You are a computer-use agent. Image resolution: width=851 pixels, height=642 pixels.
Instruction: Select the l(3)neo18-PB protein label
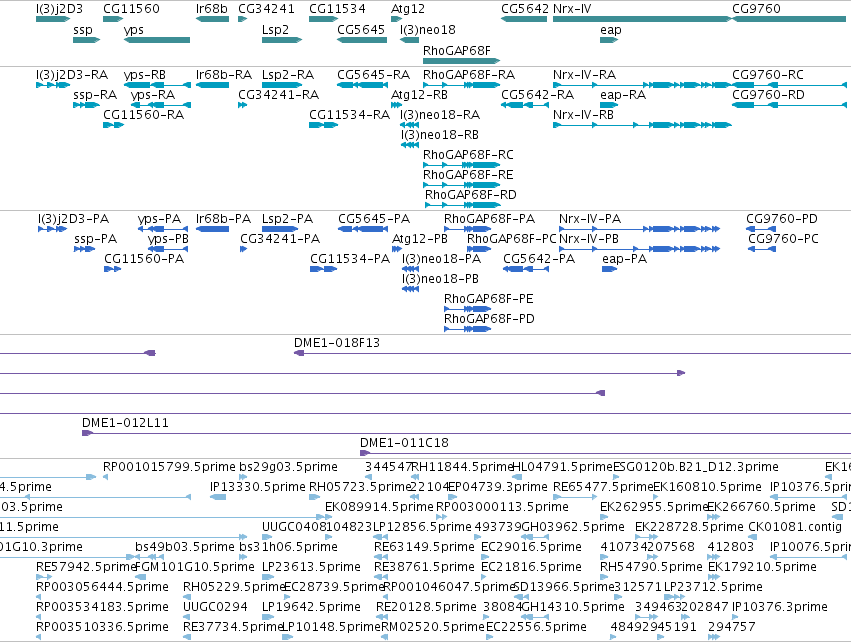(441, 279)
